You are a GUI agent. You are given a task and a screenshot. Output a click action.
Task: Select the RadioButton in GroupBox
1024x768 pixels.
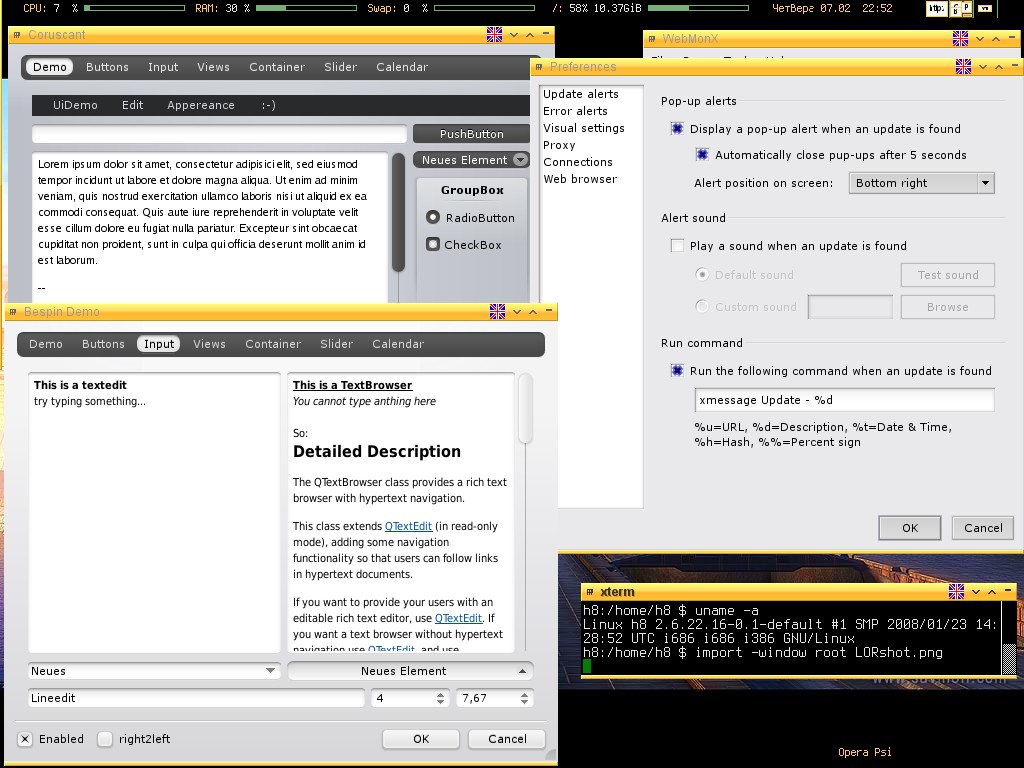coord(433,217)
